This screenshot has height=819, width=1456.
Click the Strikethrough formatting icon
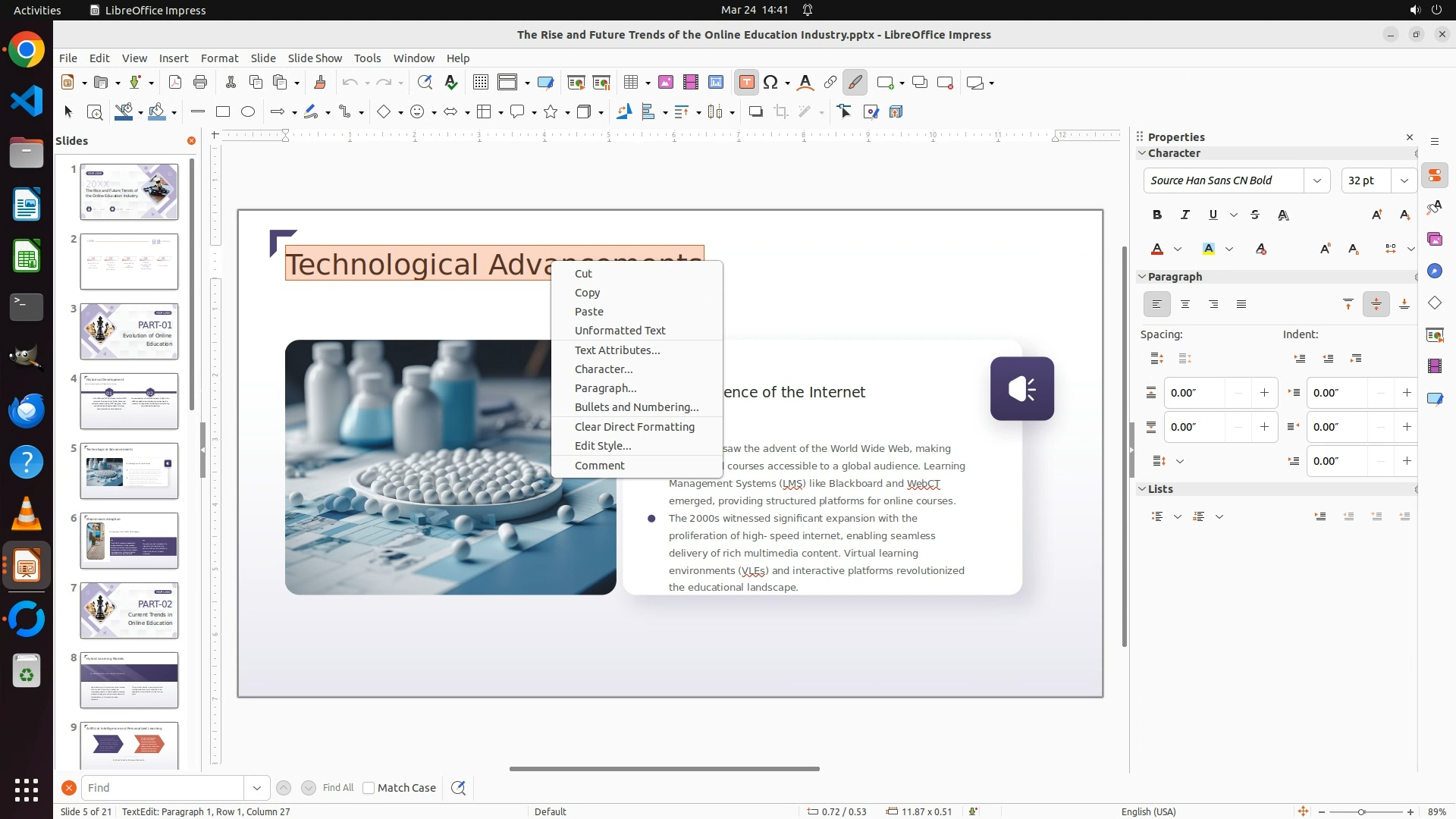point(1255,215)
